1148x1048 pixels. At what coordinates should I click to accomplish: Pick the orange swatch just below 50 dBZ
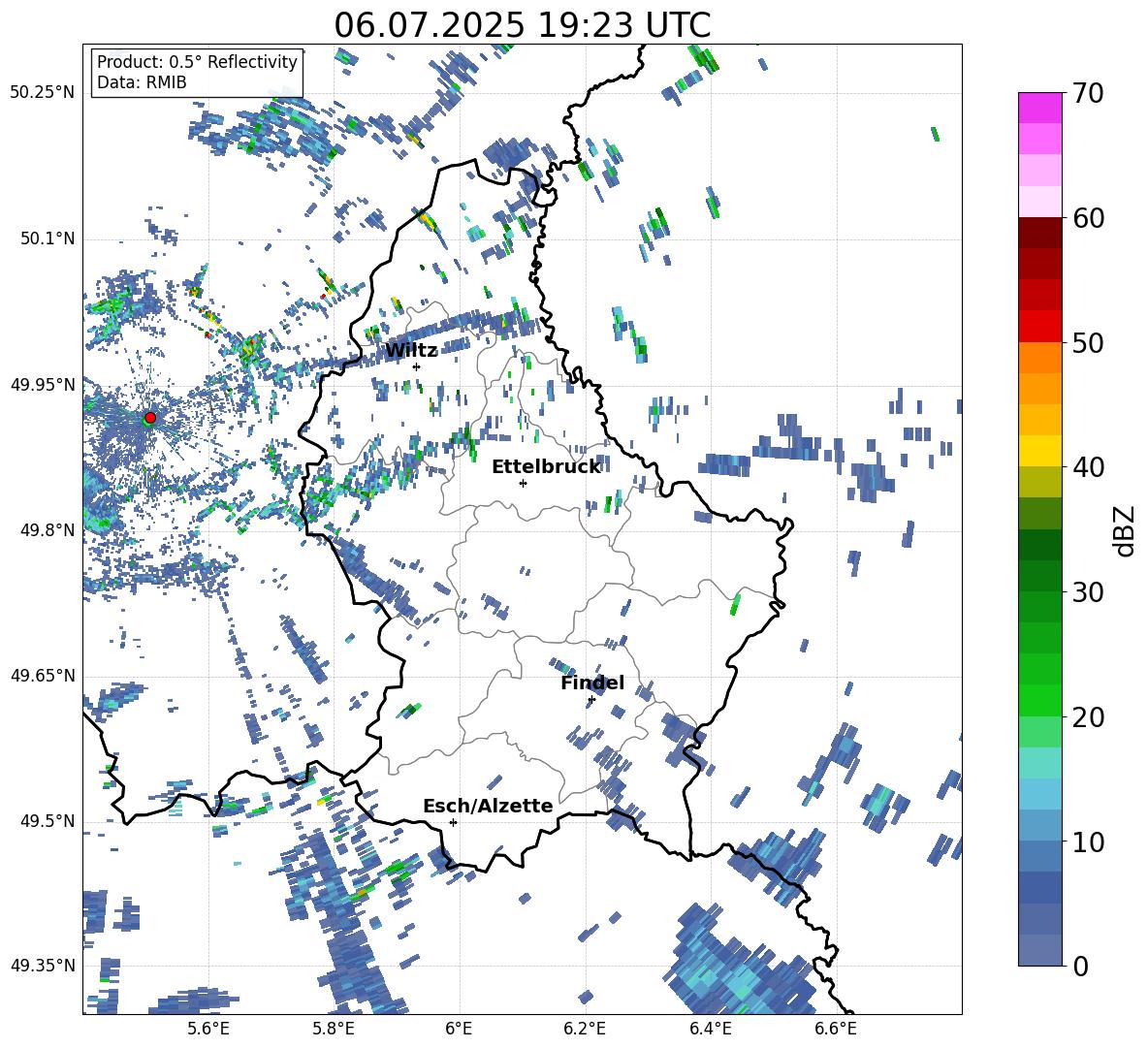[x=1039, y=357]
